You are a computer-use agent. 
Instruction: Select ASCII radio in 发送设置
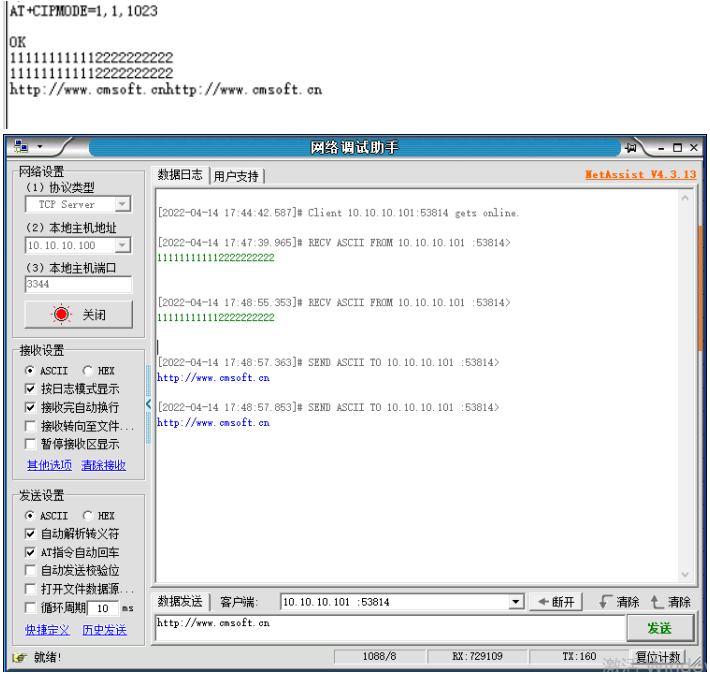point(30,515)
